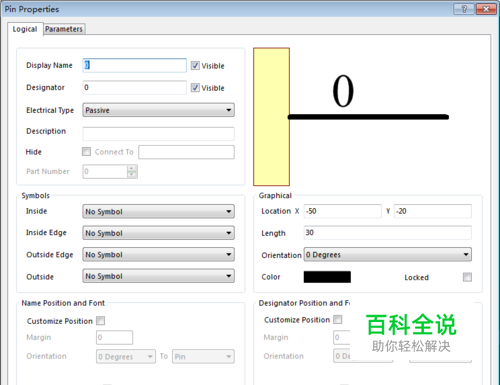Open the Electrical Type dropdown
Image resolution: width=500 pixels, height=385 pixels.
click(x=159, y=110)
